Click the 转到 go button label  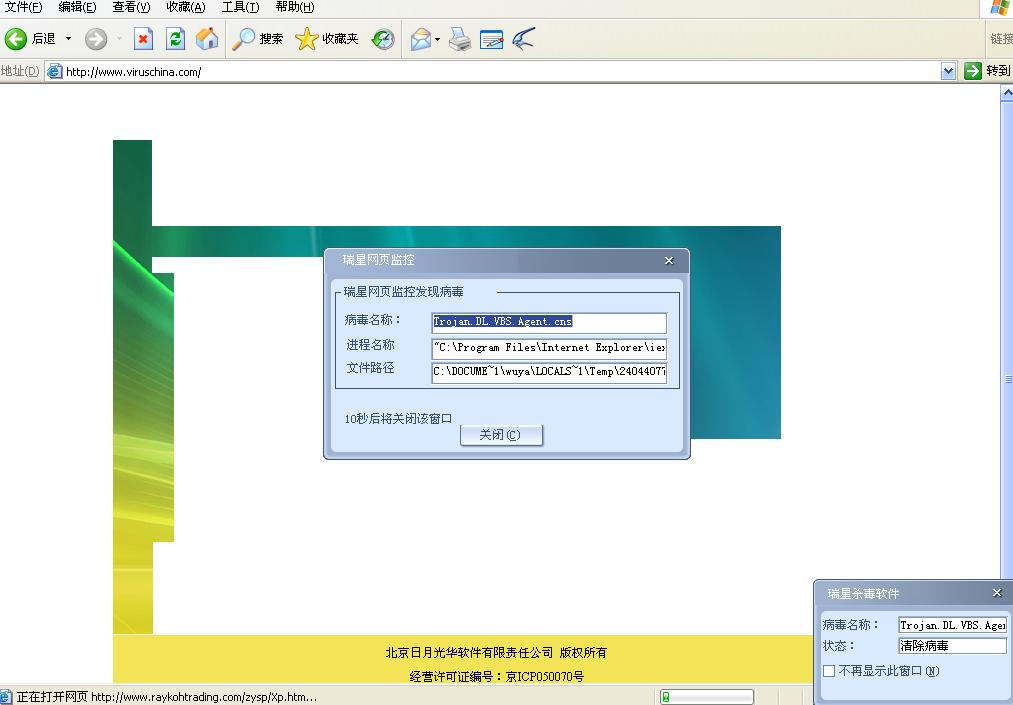click(x=997, y=70)
